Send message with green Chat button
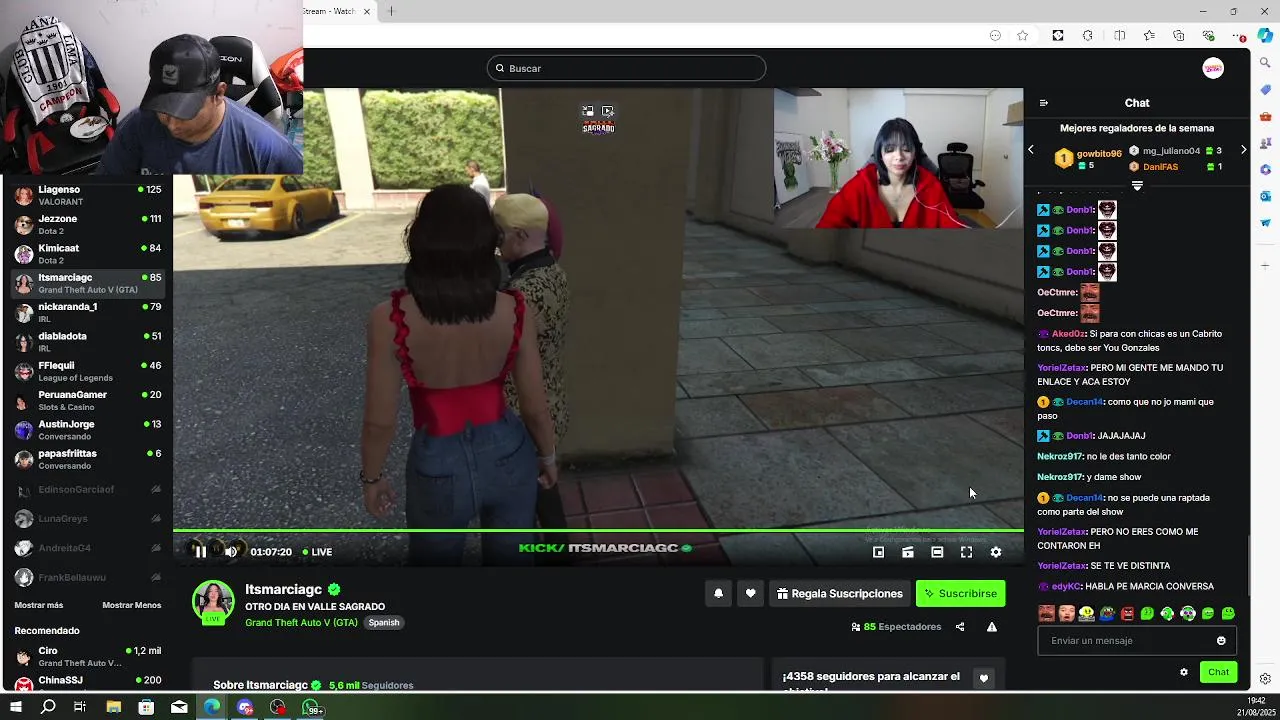 (1218, 672)
